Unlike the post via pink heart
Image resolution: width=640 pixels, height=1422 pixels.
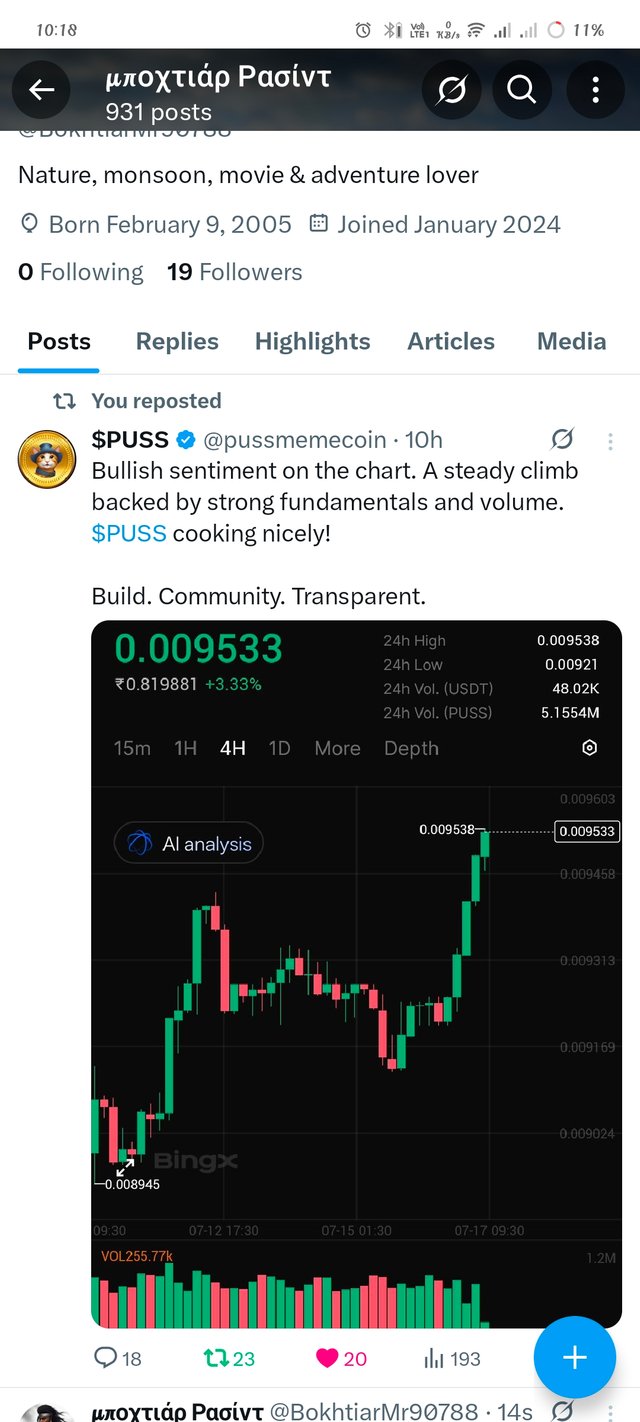pyautogui.click(x=327, y=1357)
